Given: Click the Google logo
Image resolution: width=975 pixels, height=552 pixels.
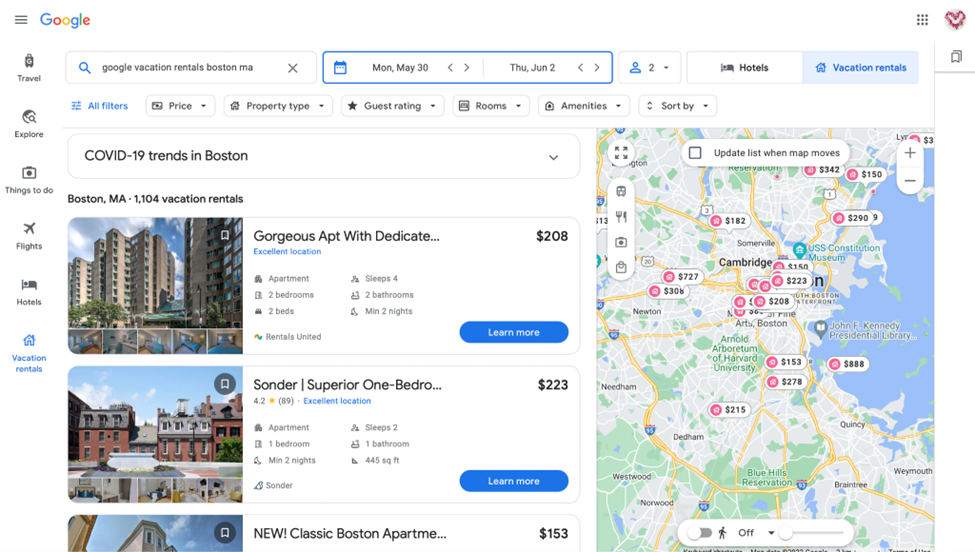Looking at the screenshot, I should pyautogui.click(x=65, y=20).
